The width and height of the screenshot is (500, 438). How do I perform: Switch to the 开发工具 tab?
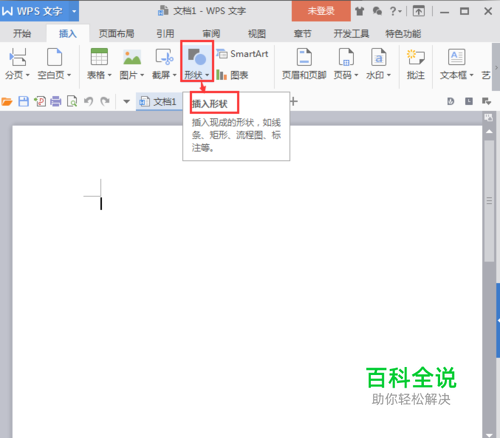351,34
